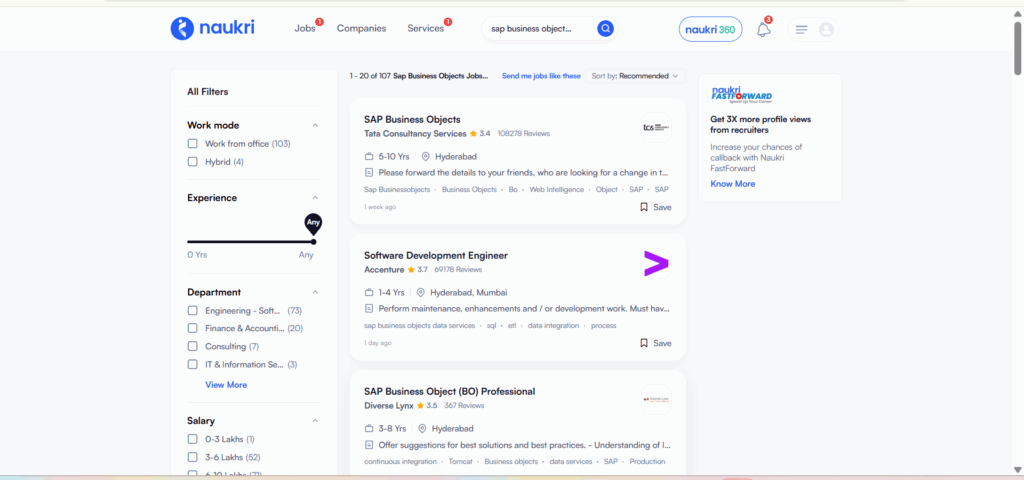Click the Tata Consultancy Services rating star

[473, 133]
